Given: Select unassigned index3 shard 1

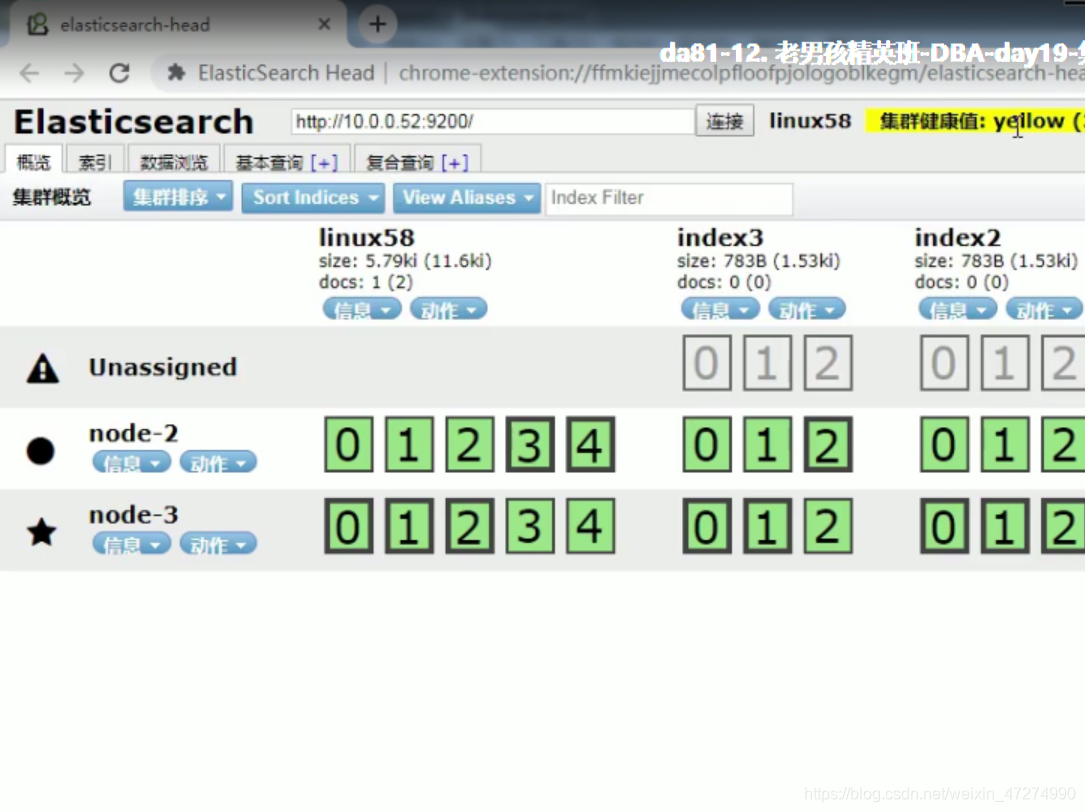Looking at the screenshot, I should tap(767, 363).
